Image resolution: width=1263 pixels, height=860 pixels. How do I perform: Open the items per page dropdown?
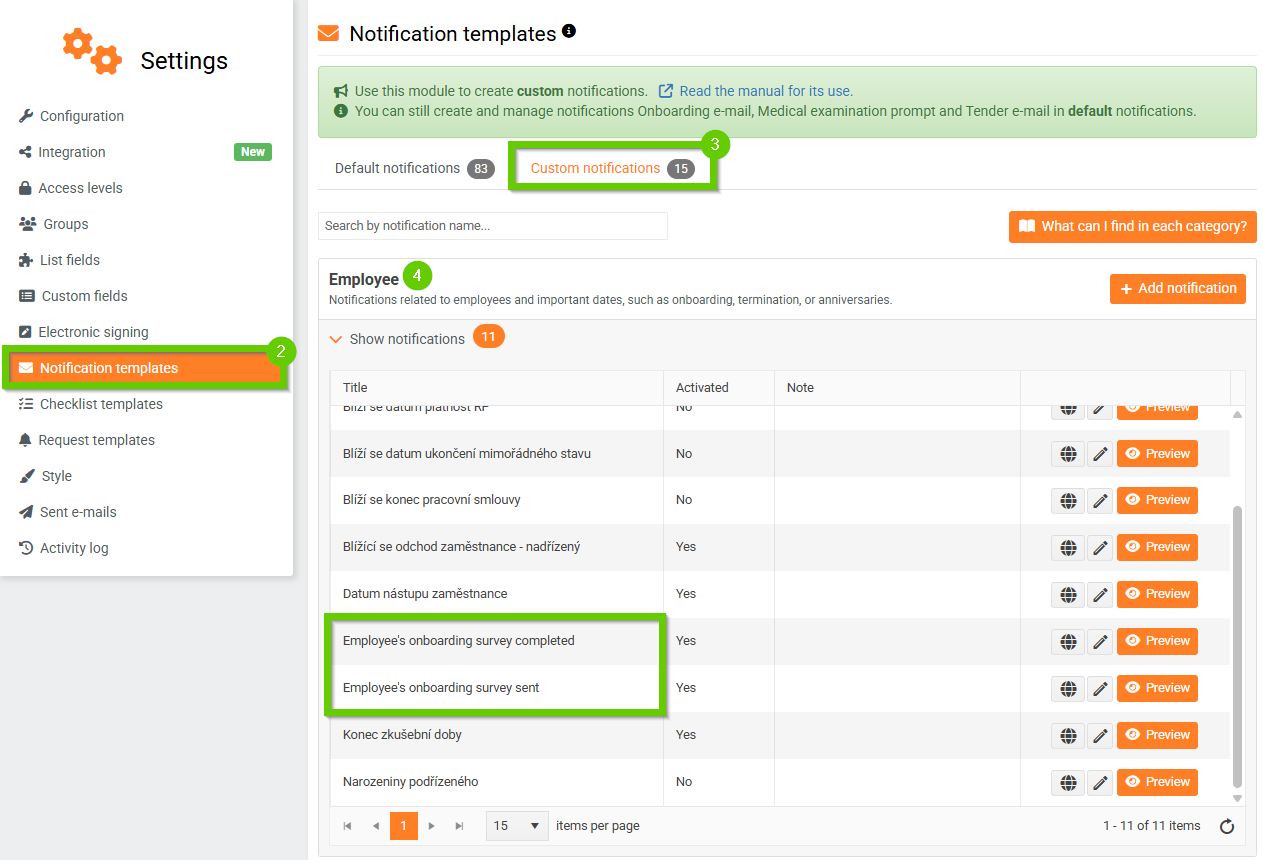click(x=517, y=826)
